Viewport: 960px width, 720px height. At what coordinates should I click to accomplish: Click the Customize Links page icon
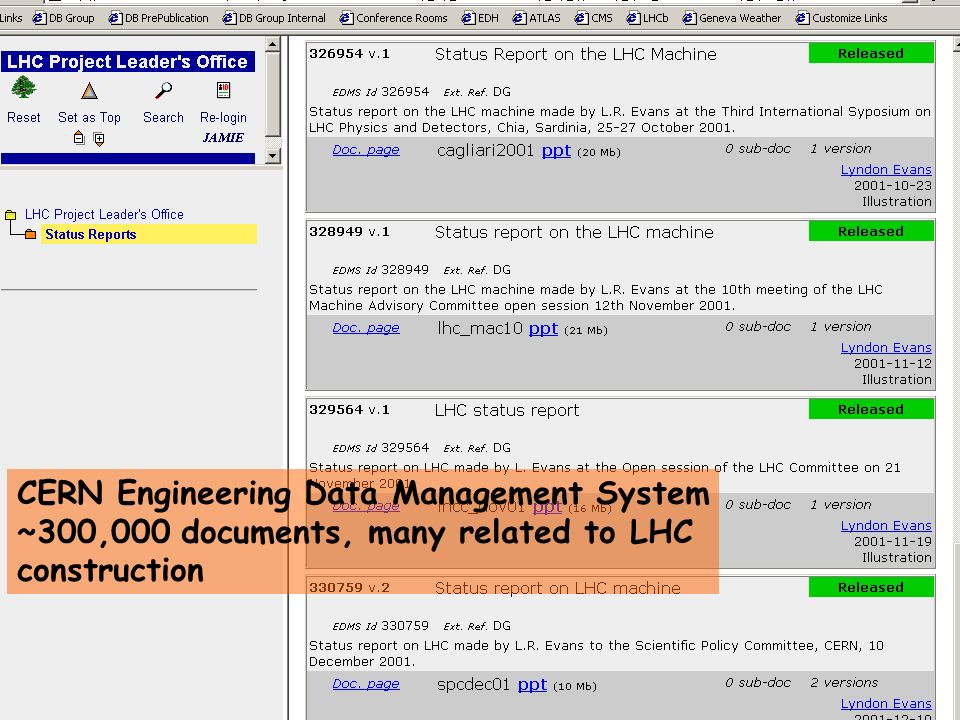[x=803, y=18]
